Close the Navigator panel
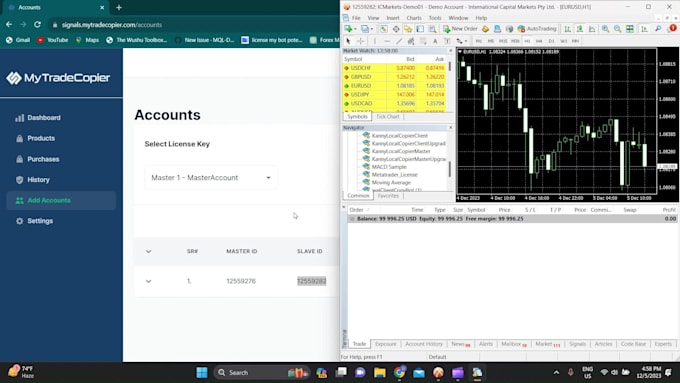The width and height of the screenshot is (680, 383). [x=450, y=128]
